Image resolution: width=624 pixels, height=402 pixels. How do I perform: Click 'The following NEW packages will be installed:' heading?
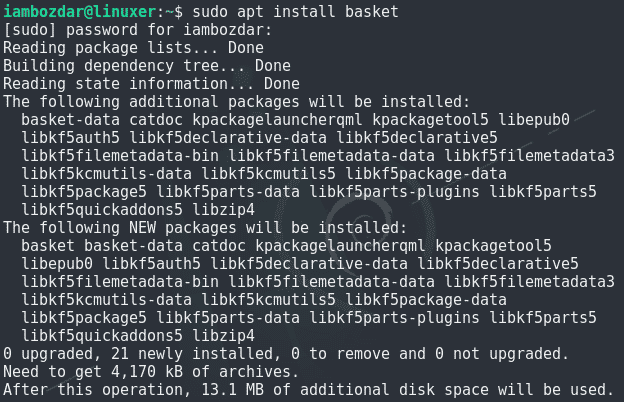pos(205,228)
